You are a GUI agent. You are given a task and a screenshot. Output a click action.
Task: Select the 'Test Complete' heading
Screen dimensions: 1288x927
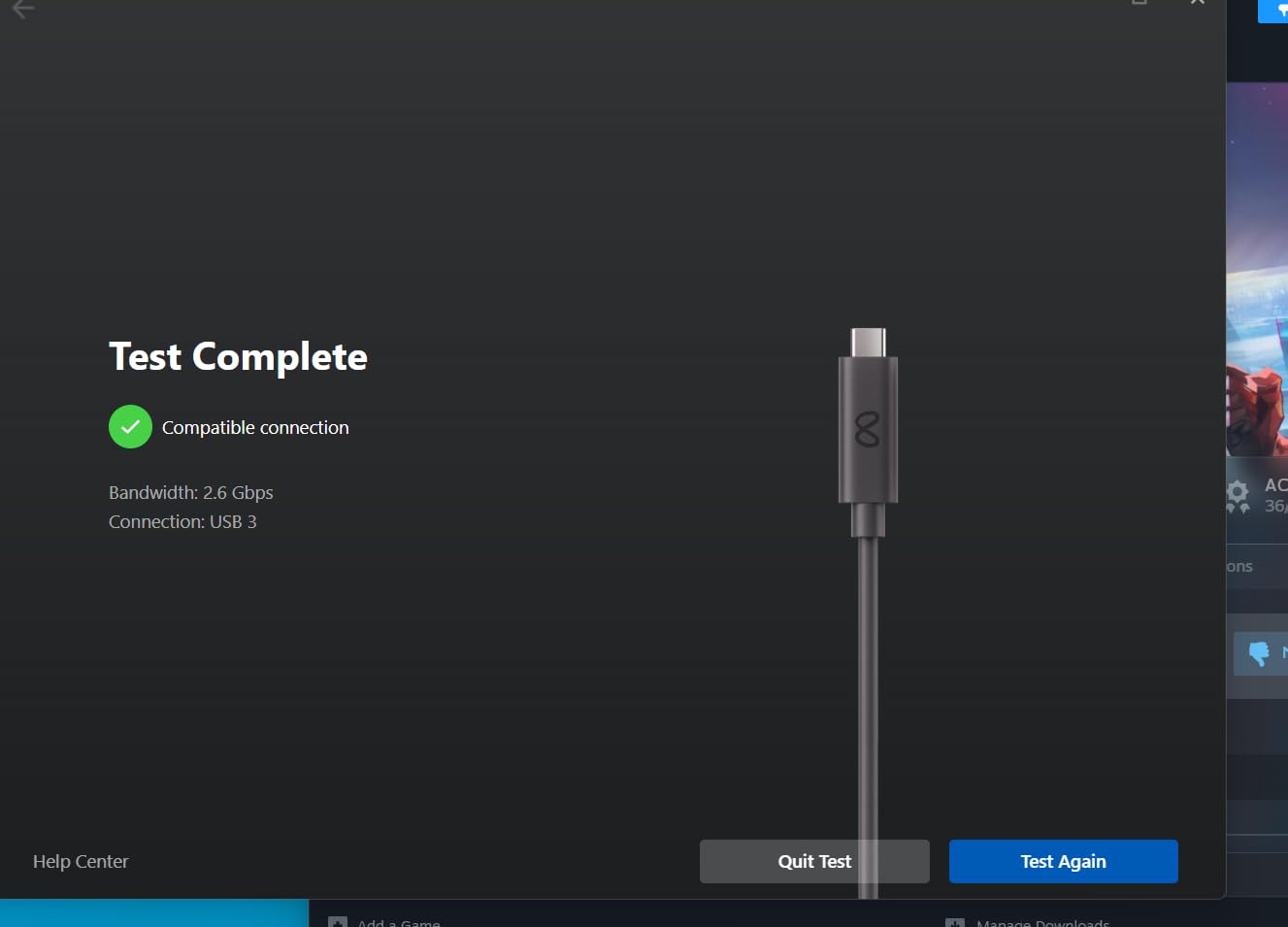click(238, 357)
